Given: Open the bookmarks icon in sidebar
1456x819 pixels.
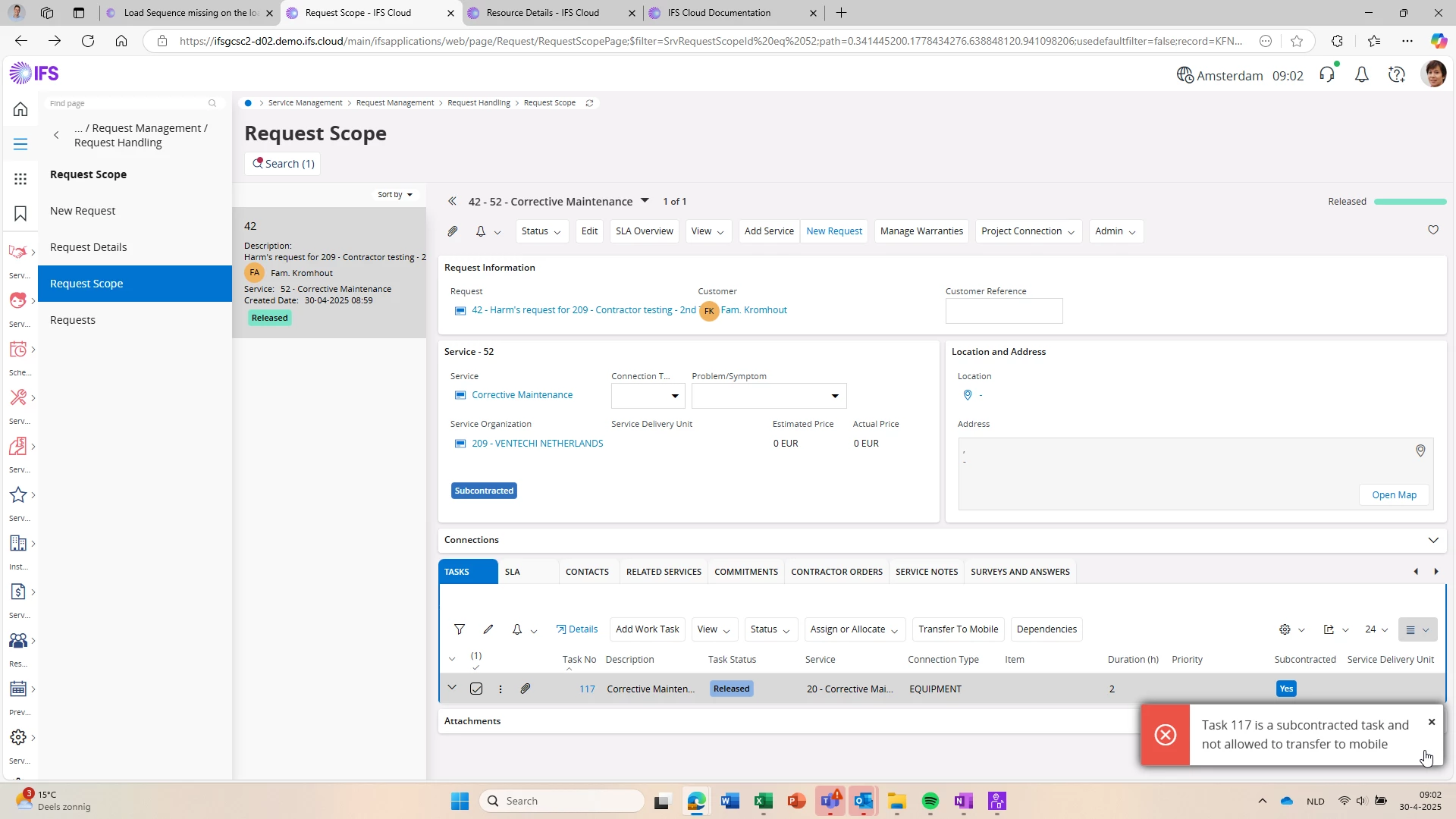Looking at the screenshot, I should tap(20, 214).
